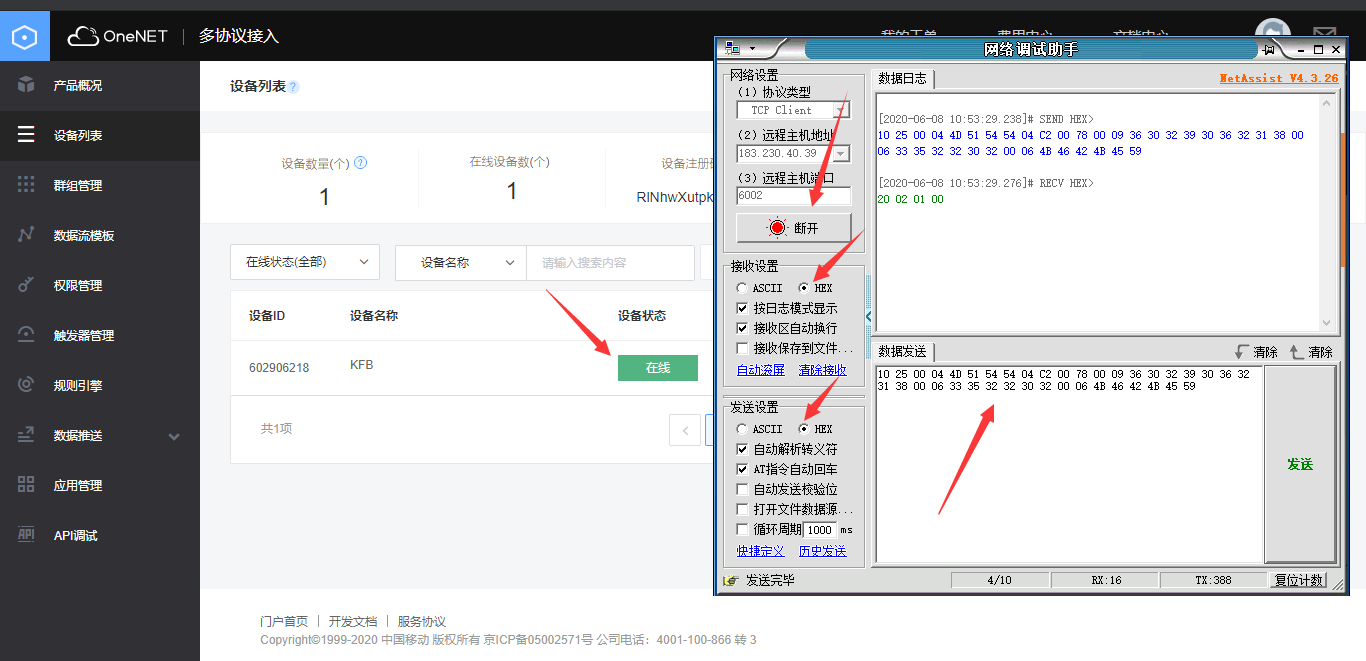Switch to the 数据日志 tab
This screenshot has width=1366, height=661.
click(901, 80)
